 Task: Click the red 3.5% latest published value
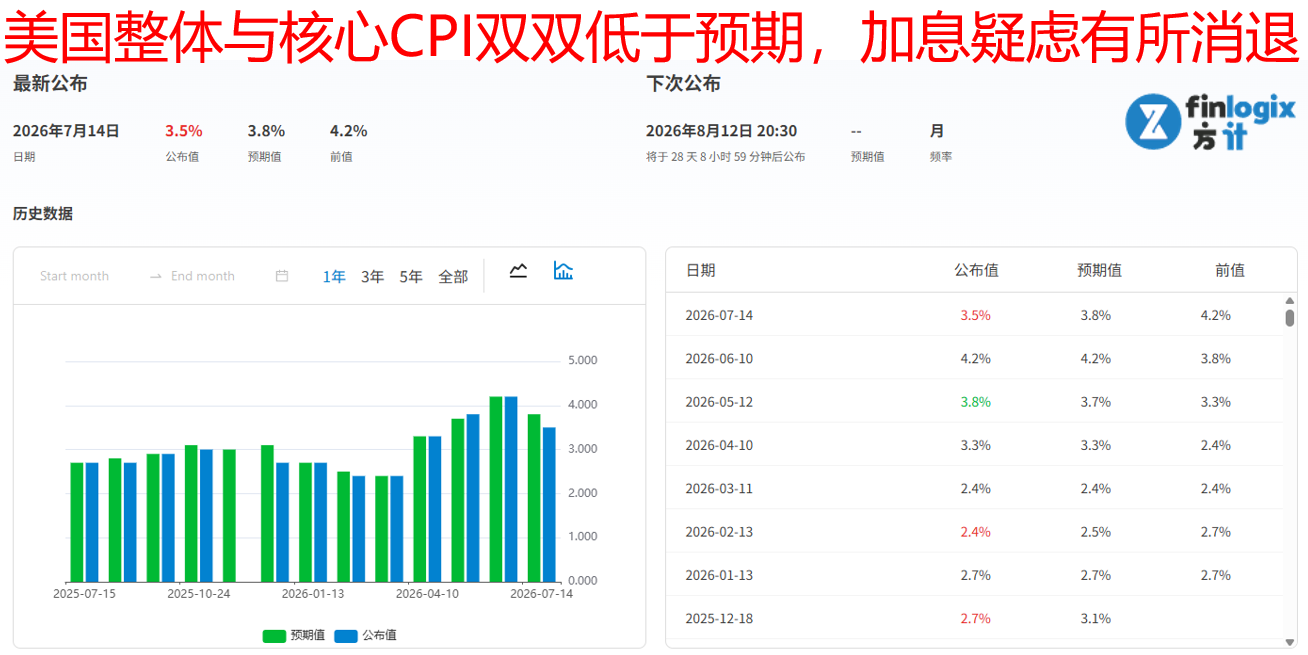[x=183, y=131]
